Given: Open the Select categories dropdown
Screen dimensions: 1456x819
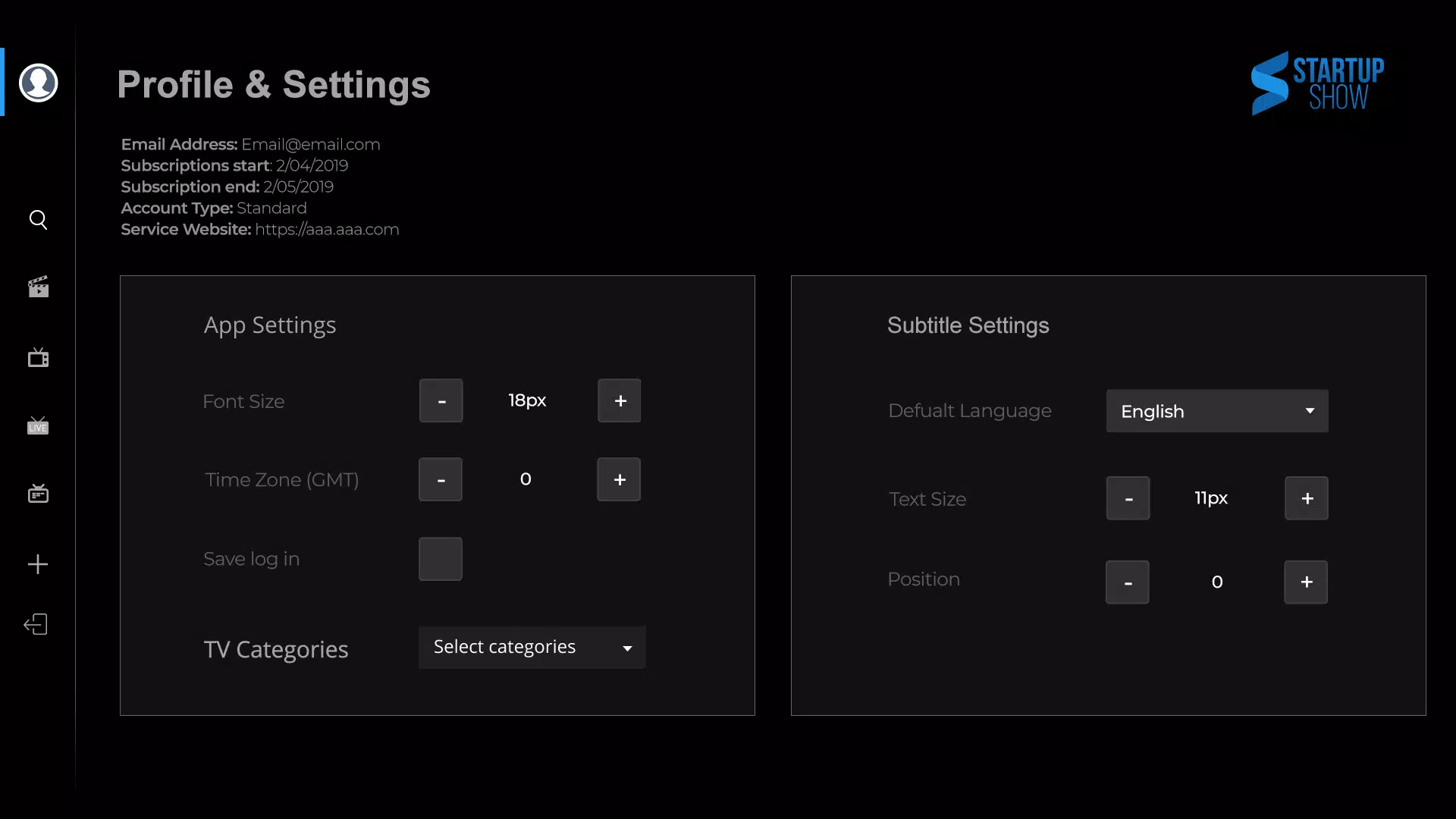Looking at the screenshot, I should click(x=532, y=648).
